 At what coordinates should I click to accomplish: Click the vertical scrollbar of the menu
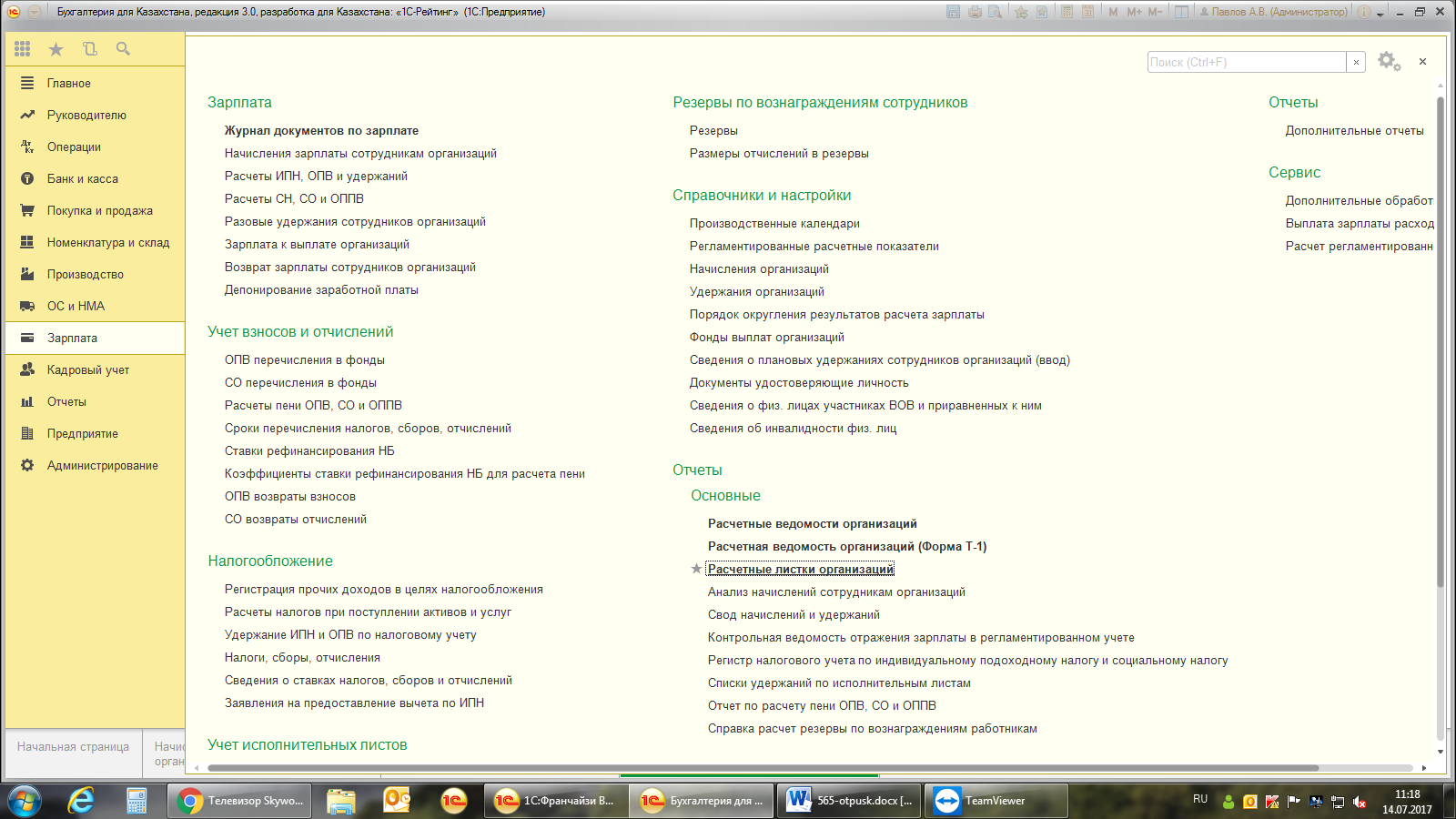click(x=1441, y=341)
